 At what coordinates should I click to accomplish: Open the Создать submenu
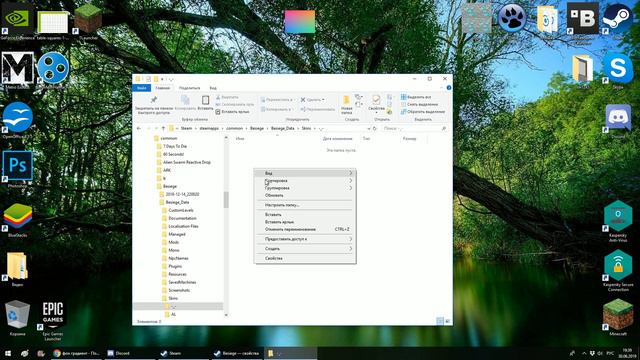pos(305,249)
